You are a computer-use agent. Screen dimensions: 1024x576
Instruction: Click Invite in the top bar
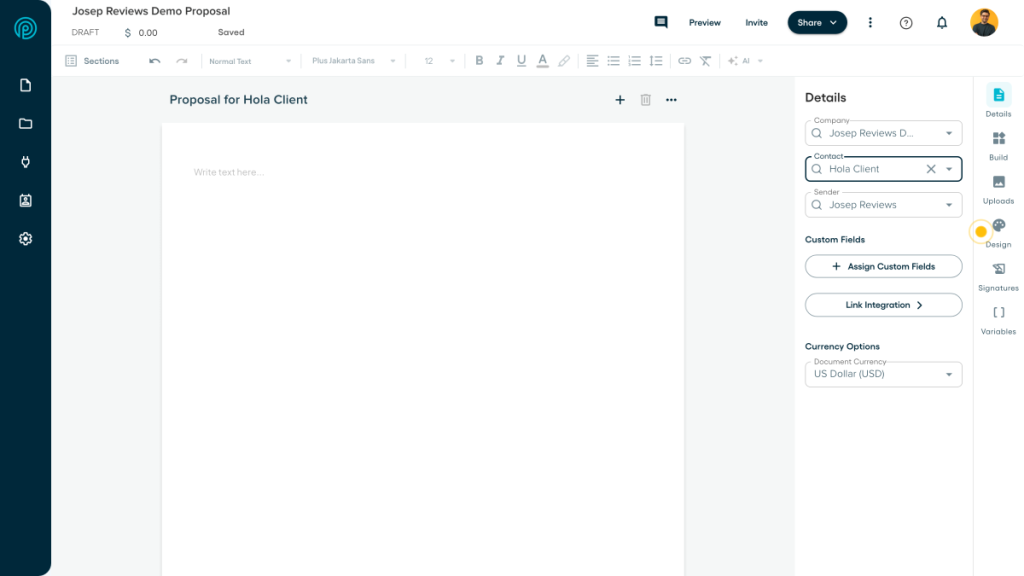pos(756,23)
